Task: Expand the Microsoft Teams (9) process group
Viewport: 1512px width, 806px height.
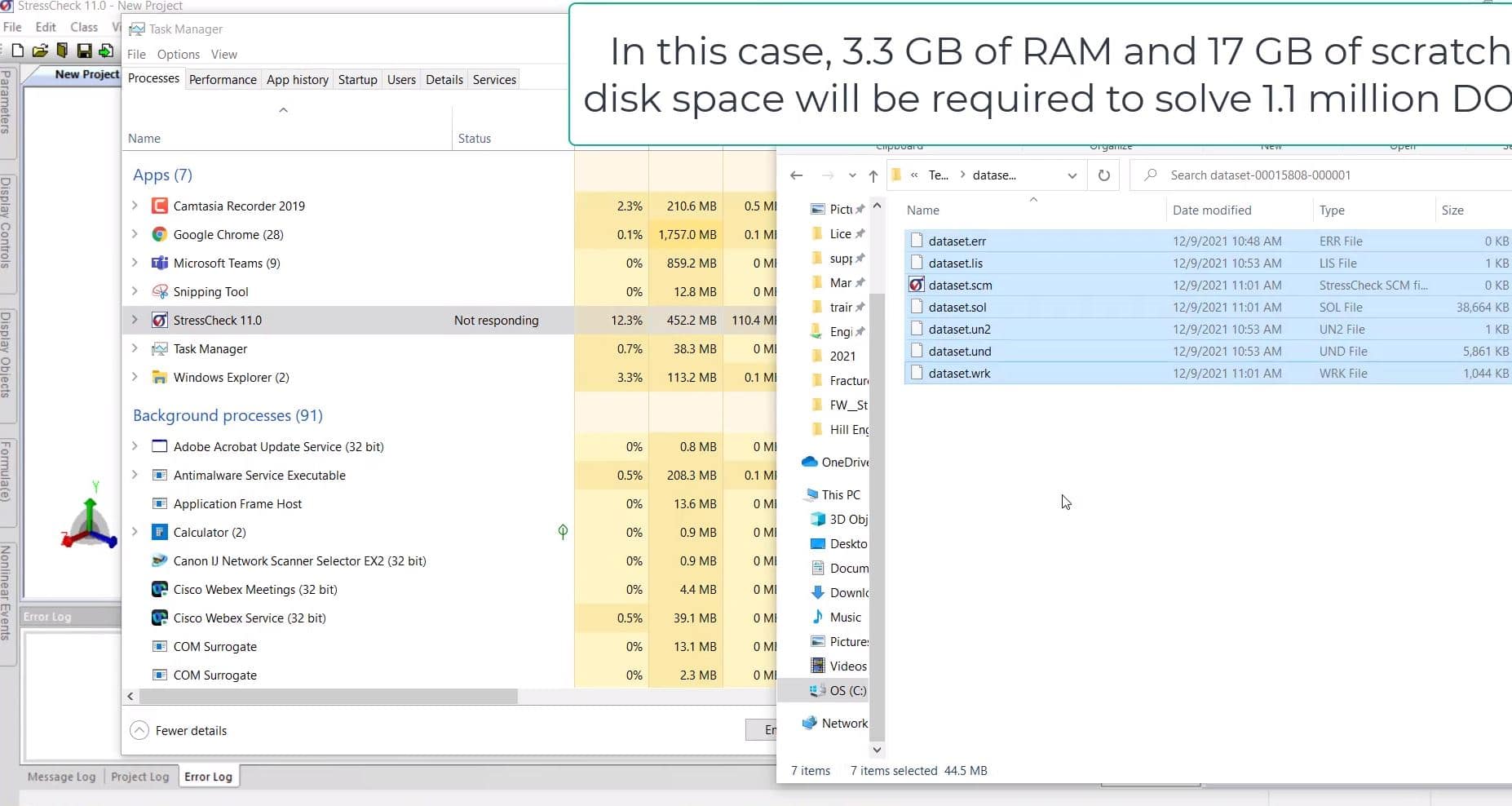Action: [x=135, y=263]
